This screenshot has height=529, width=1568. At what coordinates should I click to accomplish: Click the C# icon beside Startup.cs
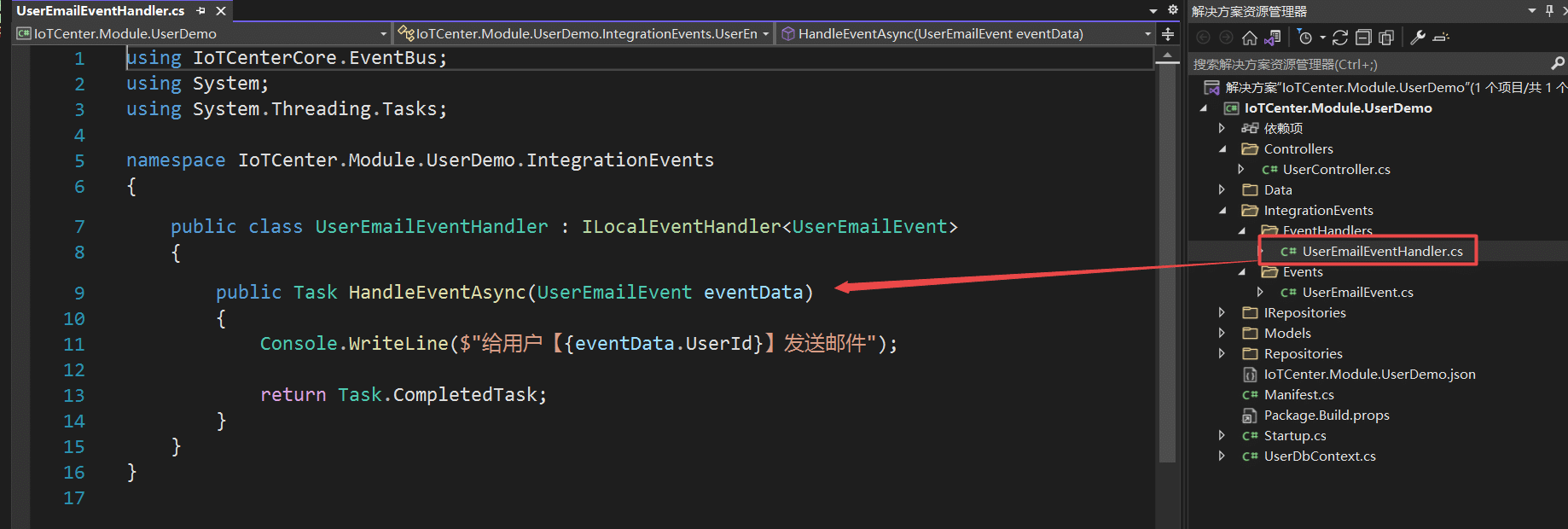click(1250, 436)
